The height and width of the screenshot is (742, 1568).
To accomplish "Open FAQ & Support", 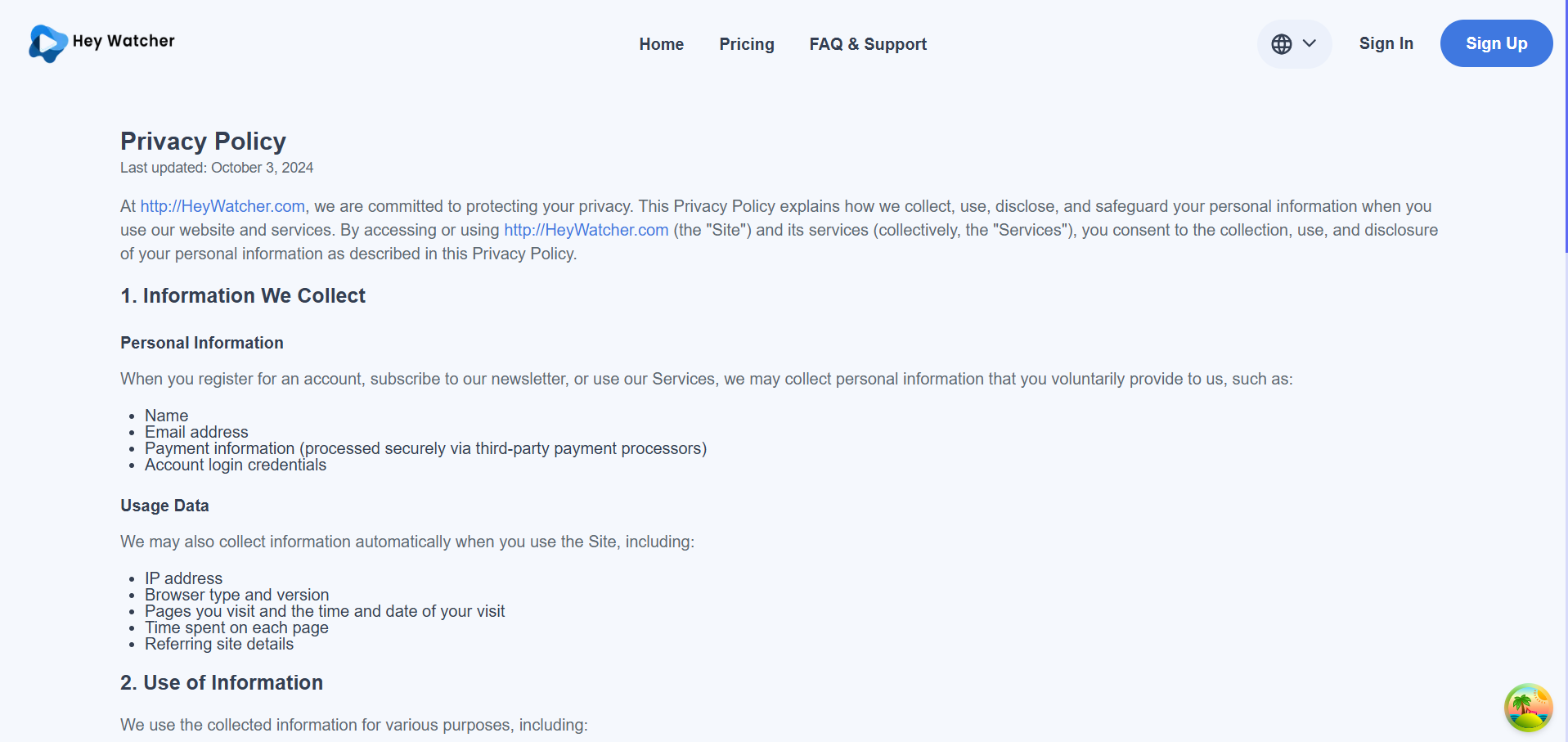I will tap(868, 43).
